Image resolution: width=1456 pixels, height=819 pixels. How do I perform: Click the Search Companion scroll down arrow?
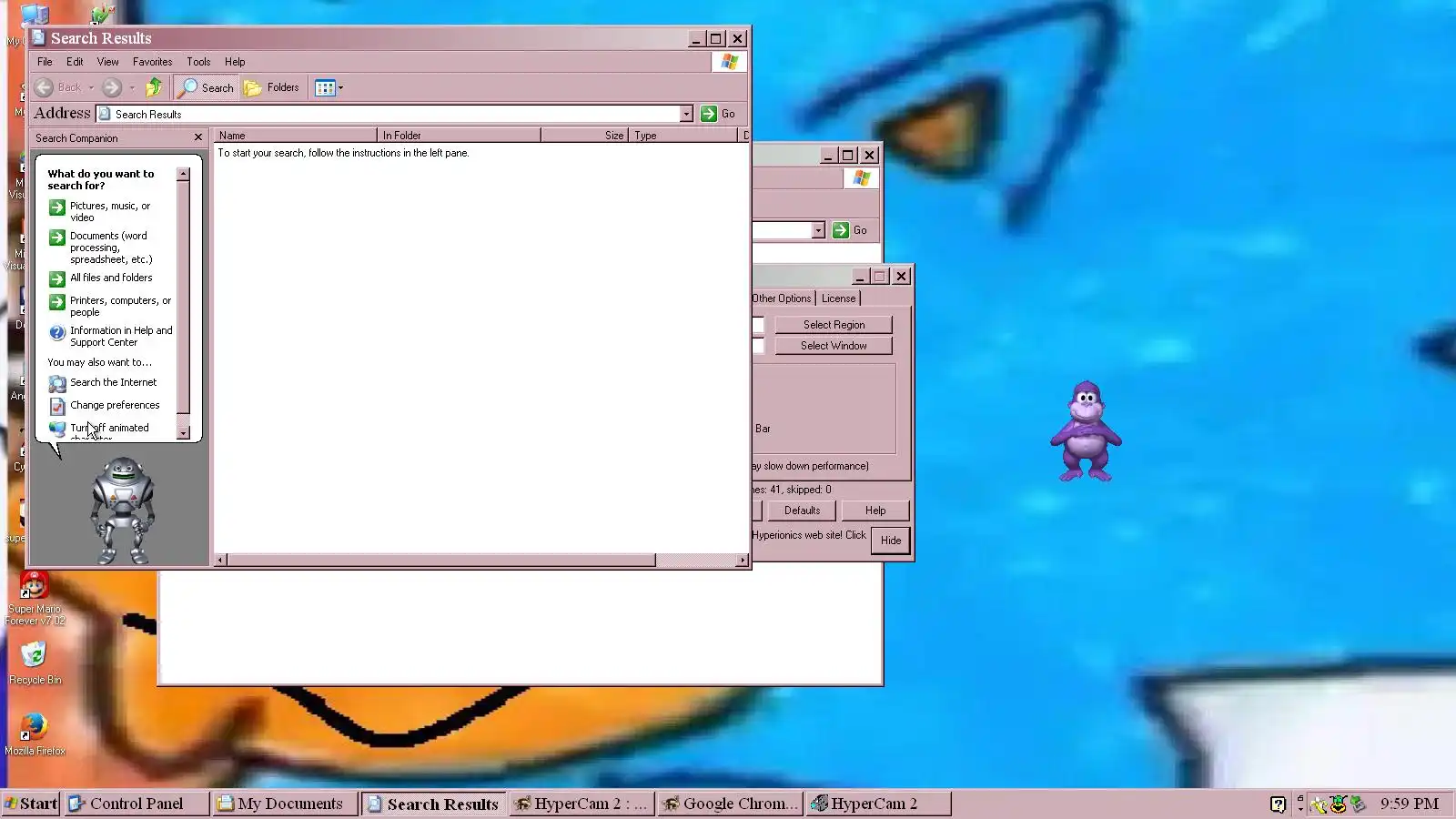pos(183,433)
